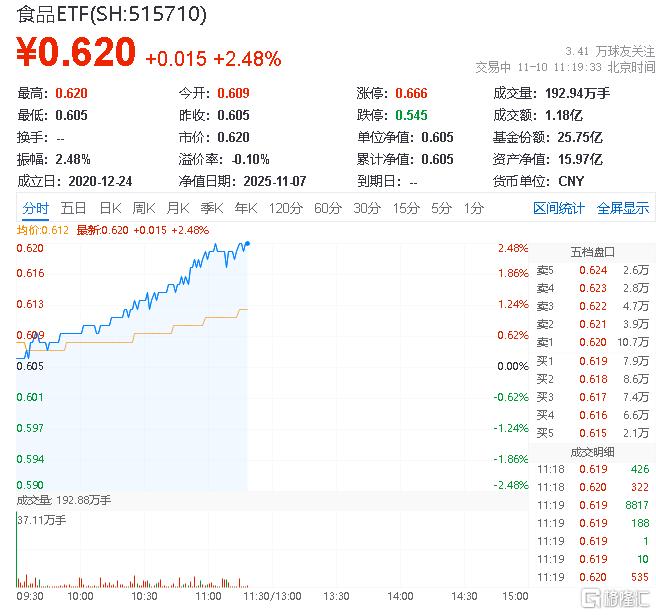Select the 季K tab

(211, 208)
